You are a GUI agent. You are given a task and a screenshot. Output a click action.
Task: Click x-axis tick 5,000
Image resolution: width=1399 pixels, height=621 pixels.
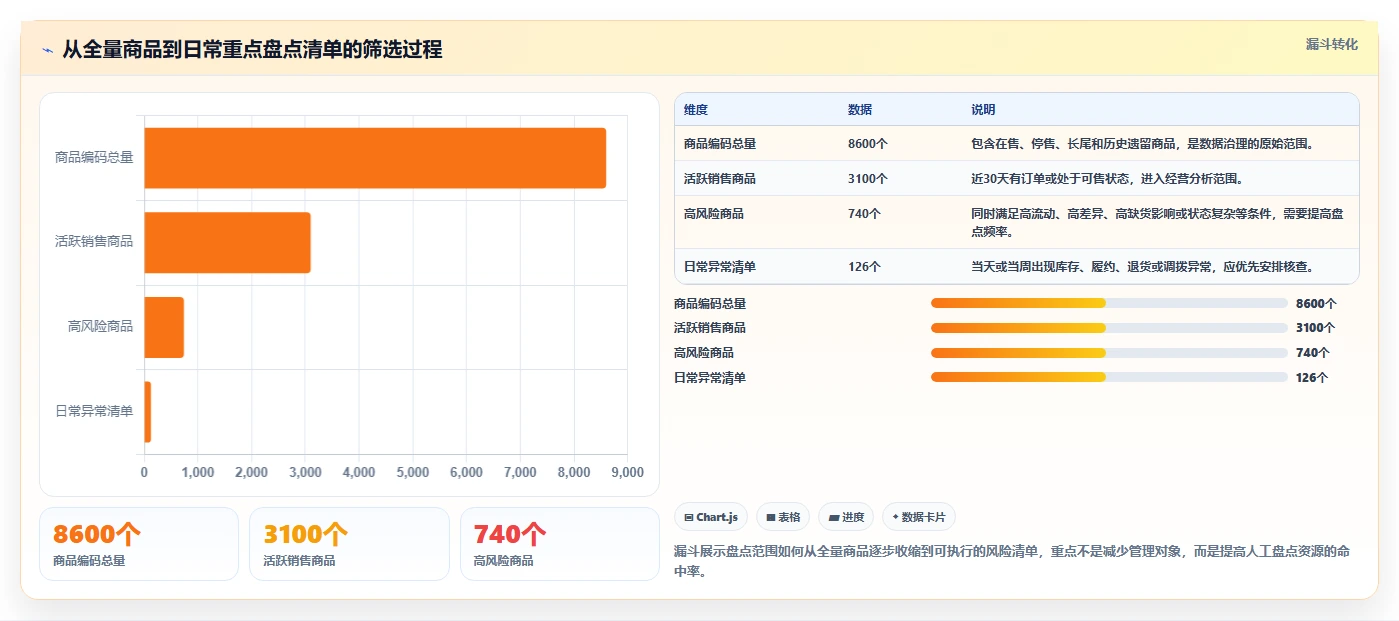click(x=413, y=473)
